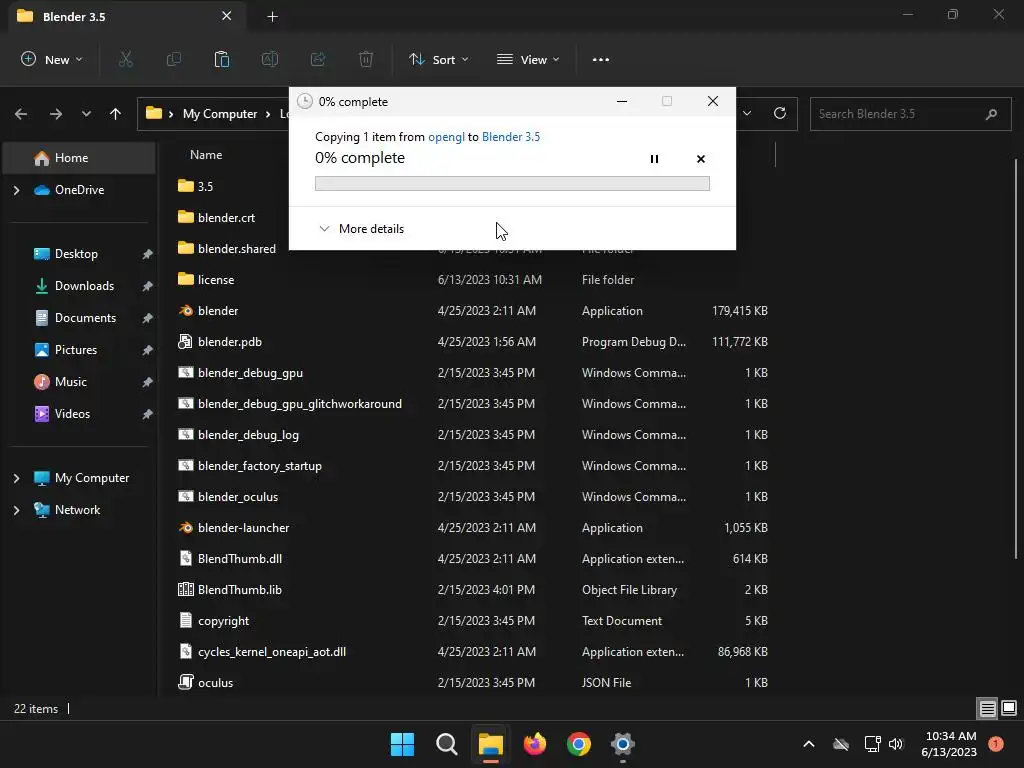1024x768 pixels.
Task: Open Videos quick access folder
Action: point(72,414)
